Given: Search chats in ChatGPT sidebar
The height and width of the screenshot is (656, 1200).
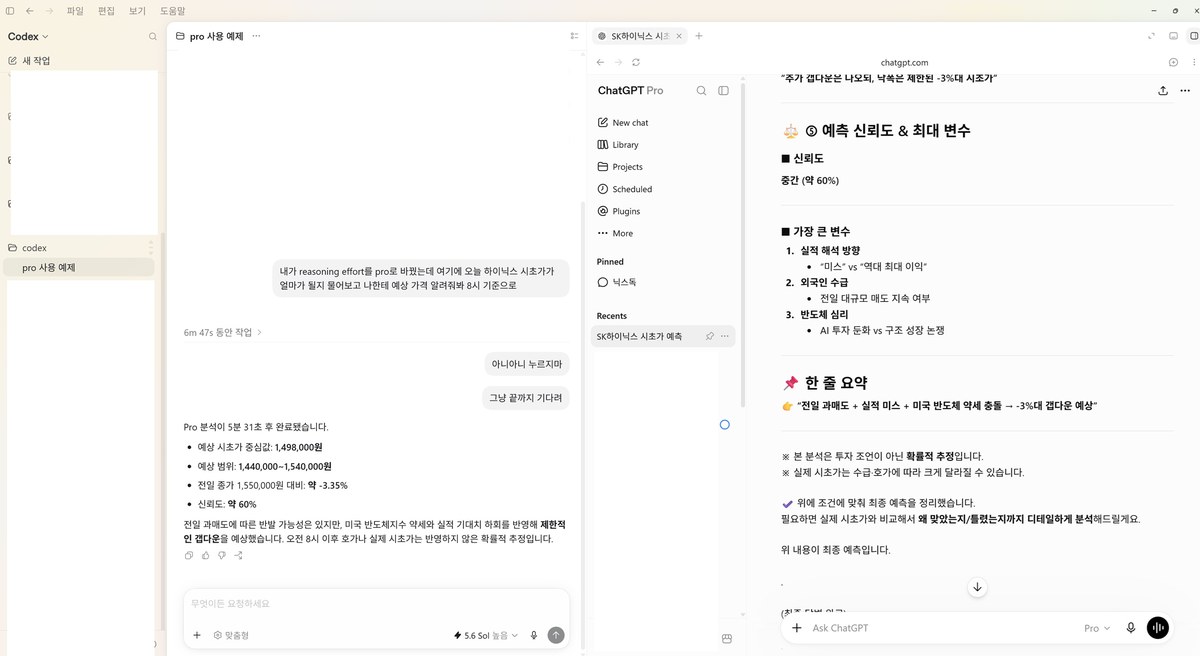Looking at the screenshot, I should [701, 90].
